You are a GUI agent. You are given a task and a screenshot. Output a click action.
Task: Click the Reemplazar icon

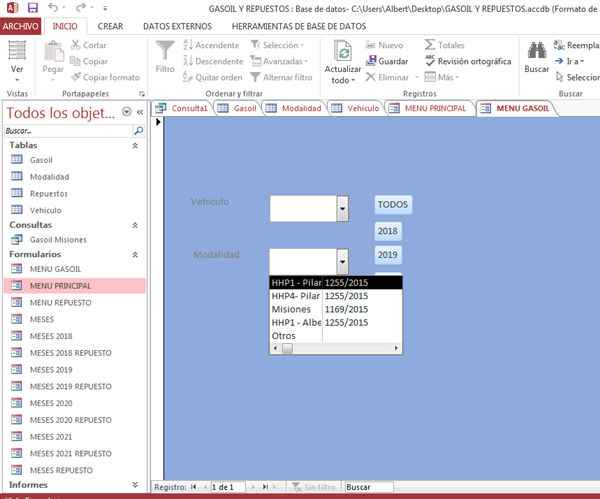coord(559,45)
